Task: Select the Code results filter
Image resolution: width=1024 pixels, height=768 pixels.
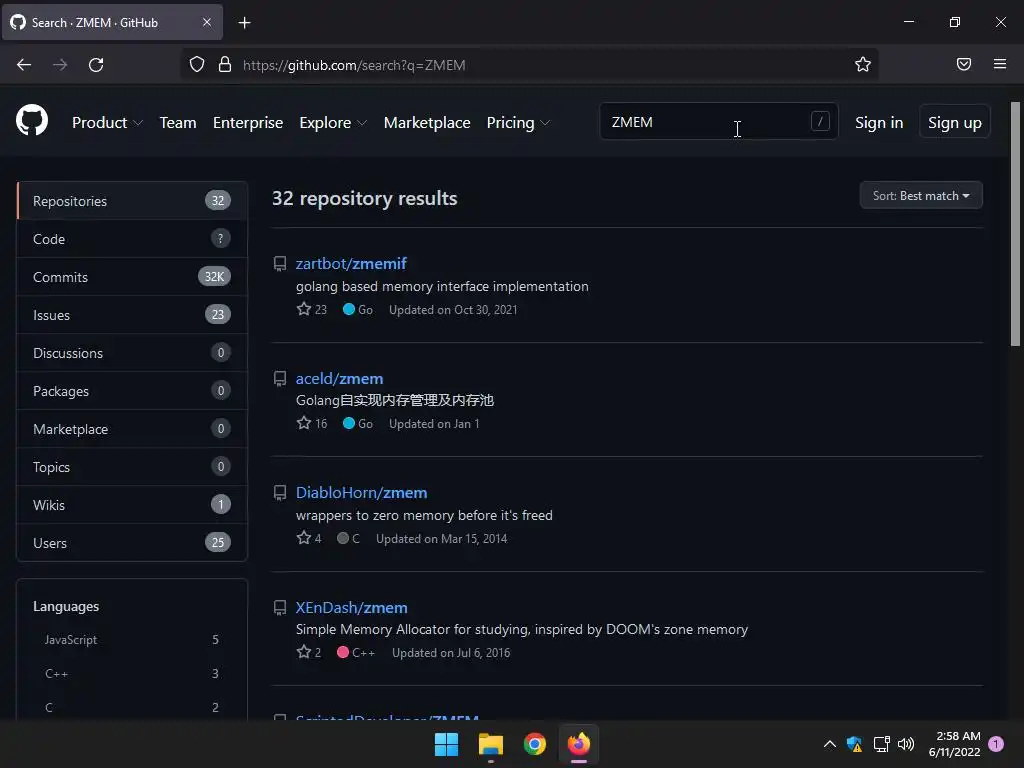Action: click(132, 239)
